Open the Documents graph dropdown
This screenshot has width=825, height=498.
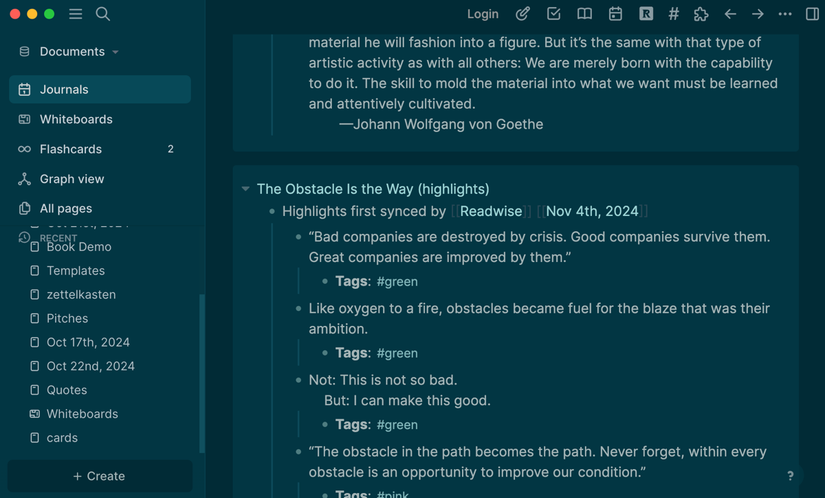pyautogui.click(x=79, y=52)
